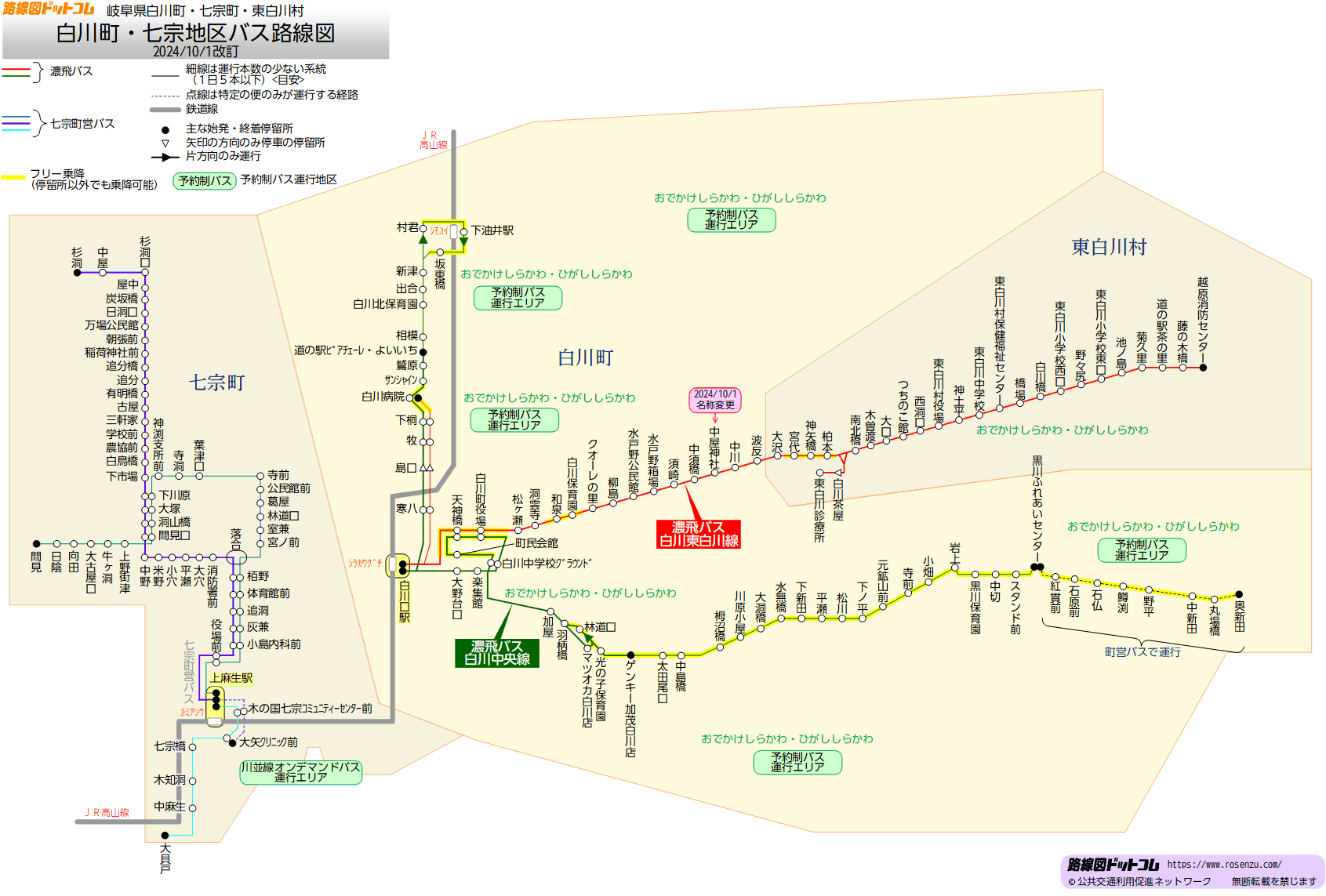
Task: Click the black dot for 主な始発・終着停留所
Action: click(x=165, y=130)
